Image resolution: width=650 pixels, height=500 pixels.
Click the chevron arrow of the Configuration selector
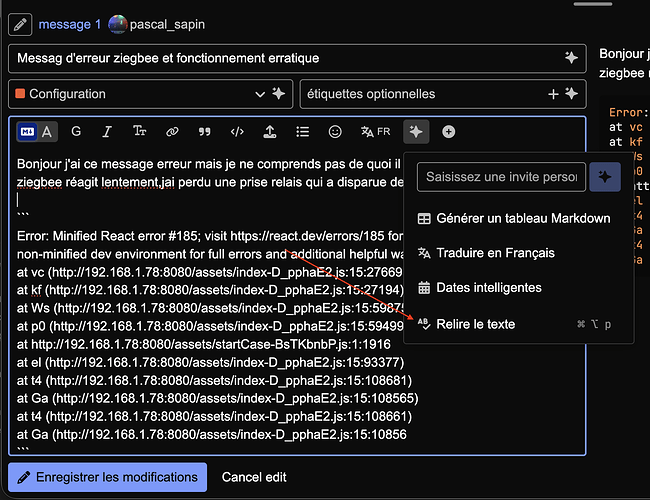coord(260,94)
